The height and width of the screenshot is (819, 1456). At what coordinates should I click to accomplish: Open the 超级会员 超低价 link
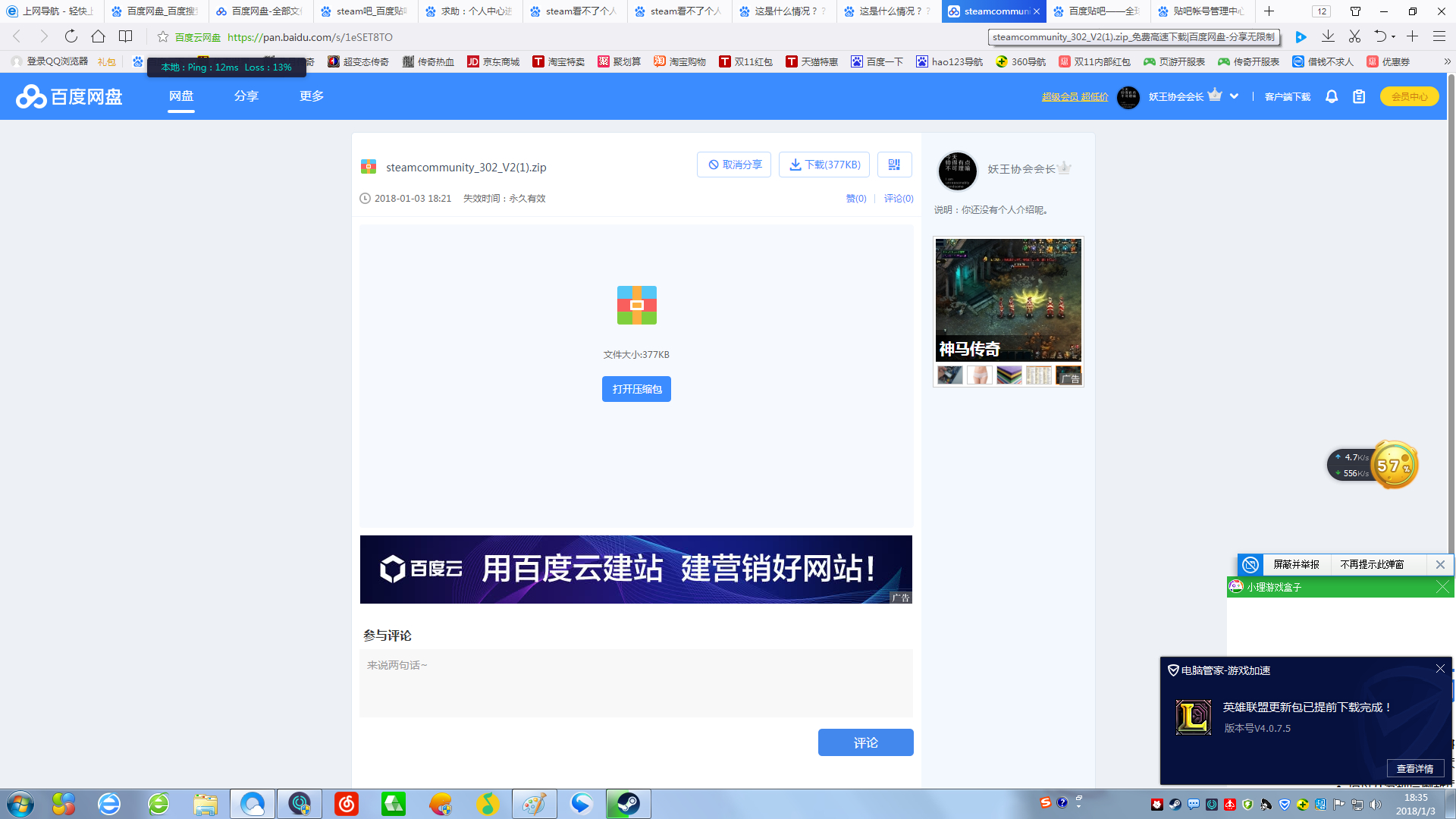point(1075,96)
